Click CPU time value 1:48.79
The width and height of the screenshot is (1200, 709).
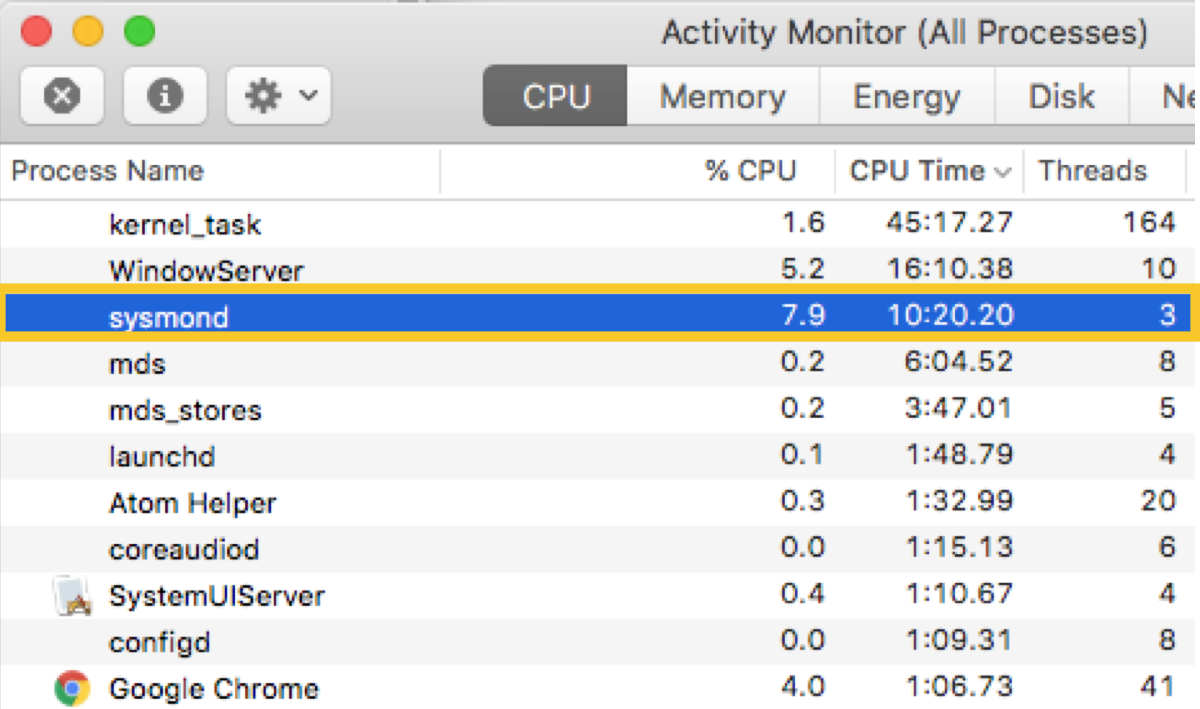coord(957,456)
